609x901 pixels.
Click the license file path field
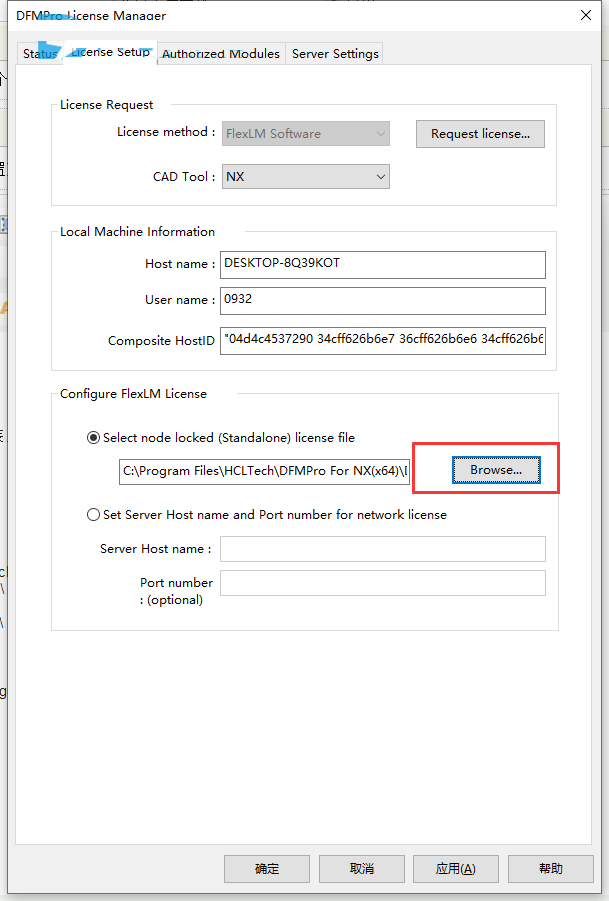[x=264, y=471]
